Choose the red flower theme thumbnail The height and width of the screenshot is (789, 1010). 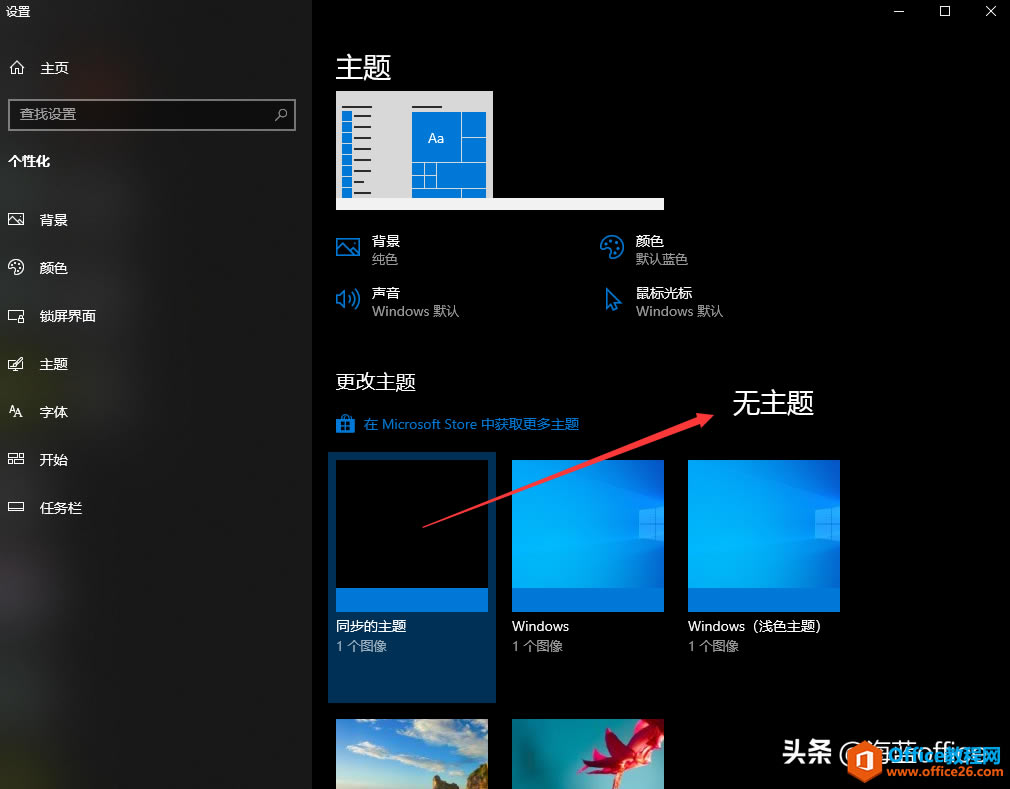coord(587,754)
